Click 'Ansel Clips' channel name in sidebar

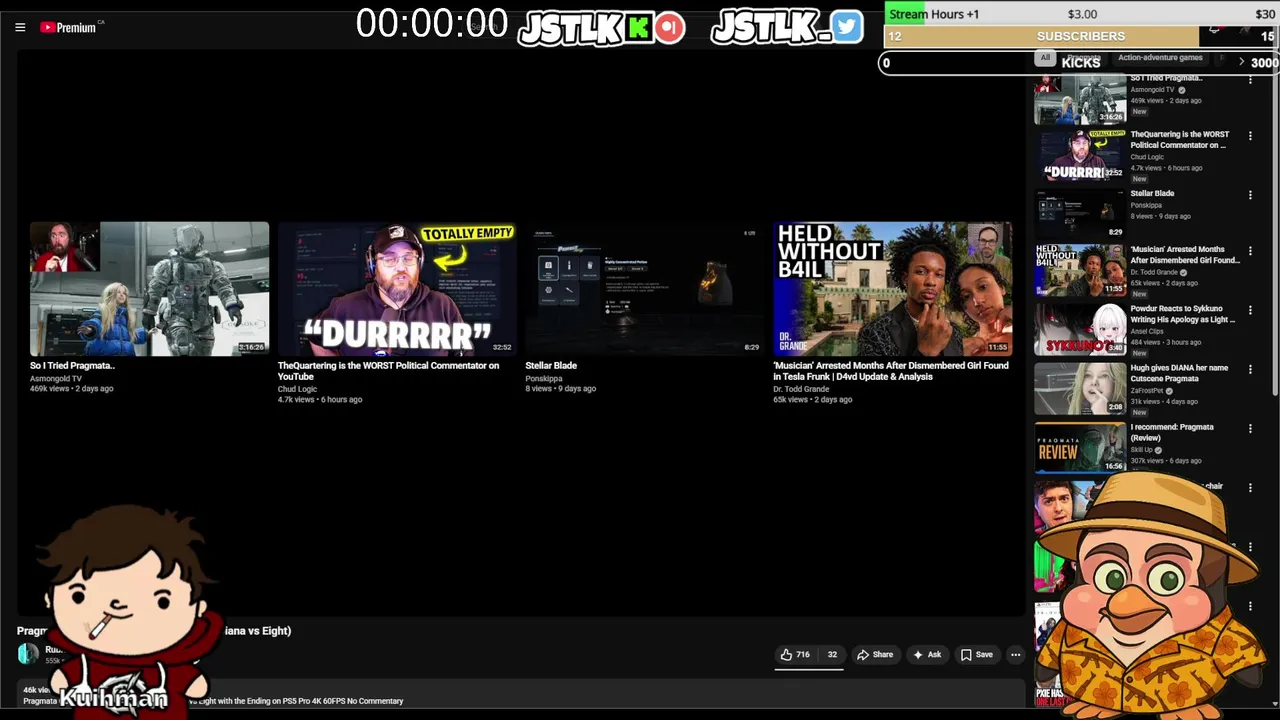tap(1147, 332)
